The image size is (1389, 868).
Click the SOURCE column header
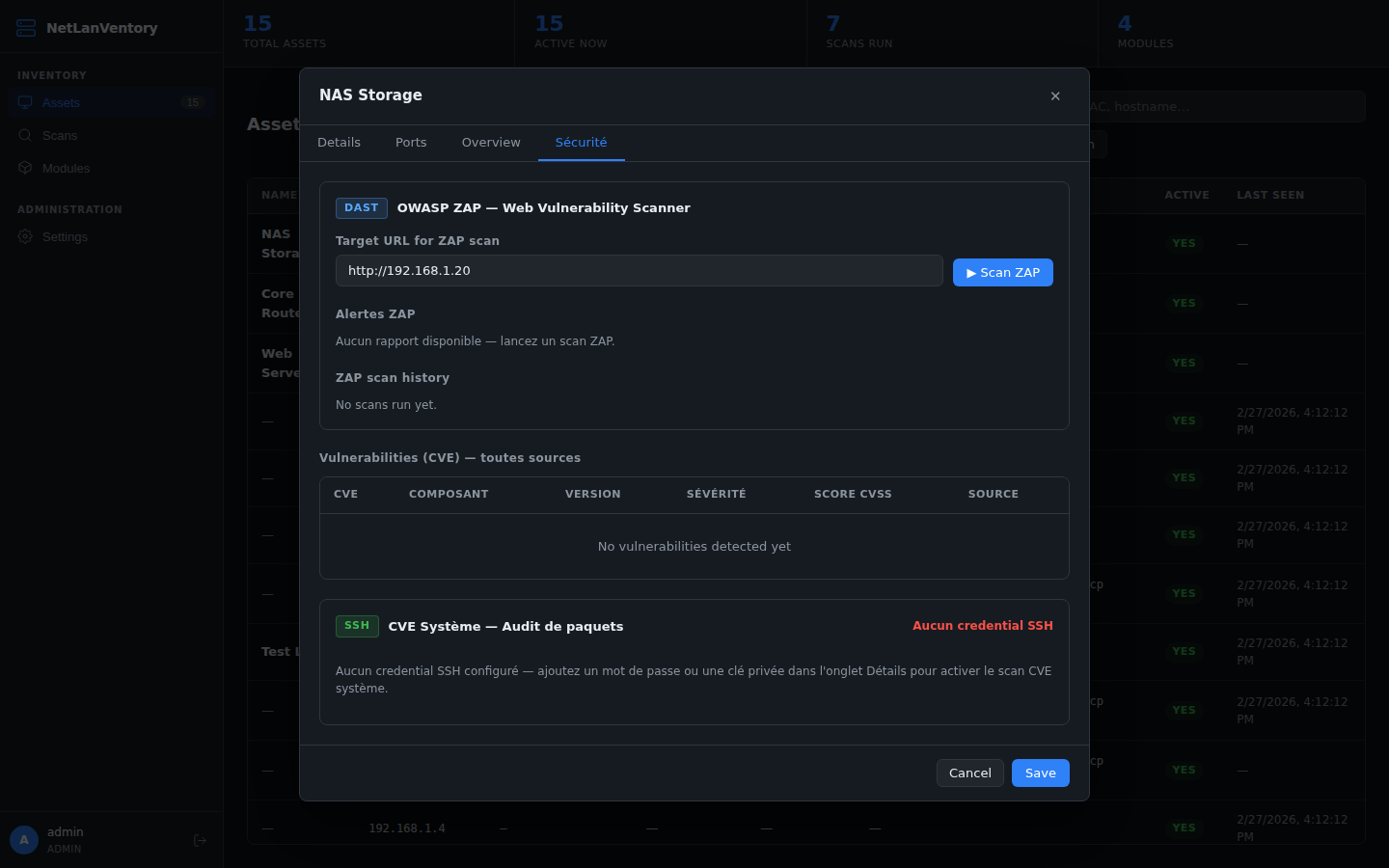point(994,494)
